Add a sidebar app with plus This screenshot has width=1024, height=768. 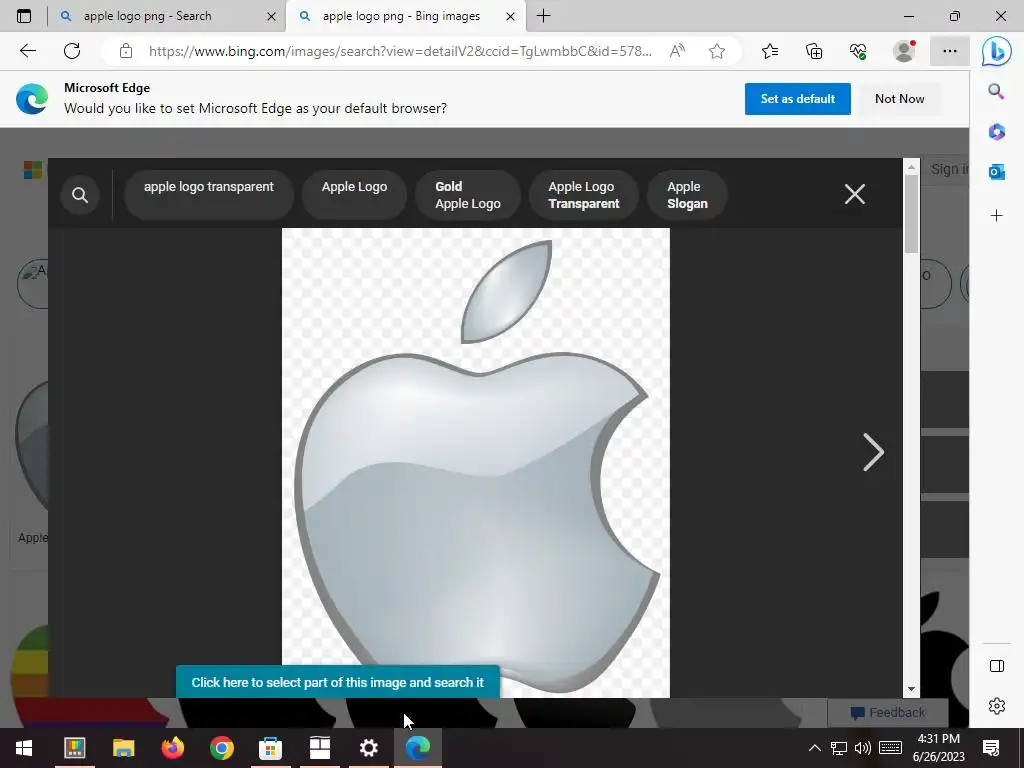click(x=997, y=216)
